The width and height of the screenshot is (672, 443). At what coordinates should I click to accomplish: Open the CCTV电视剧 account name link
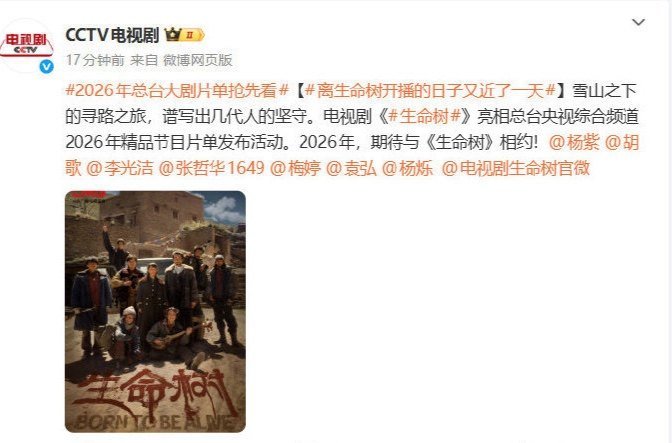(112, 35)
